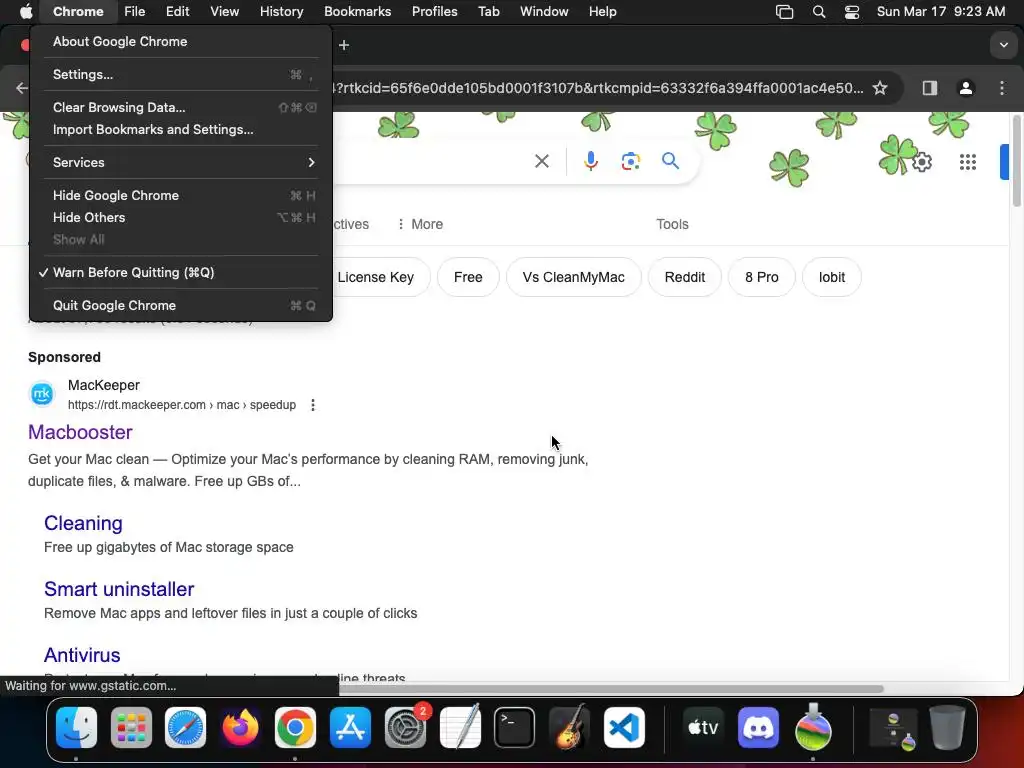Open Visual Studio Code from the Dock
This screenshot has width=1024, height=768.
tap(624, 727)
